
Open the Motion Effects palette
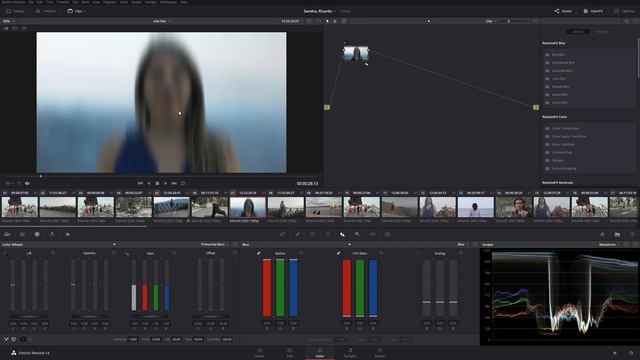tap(68, 235)
